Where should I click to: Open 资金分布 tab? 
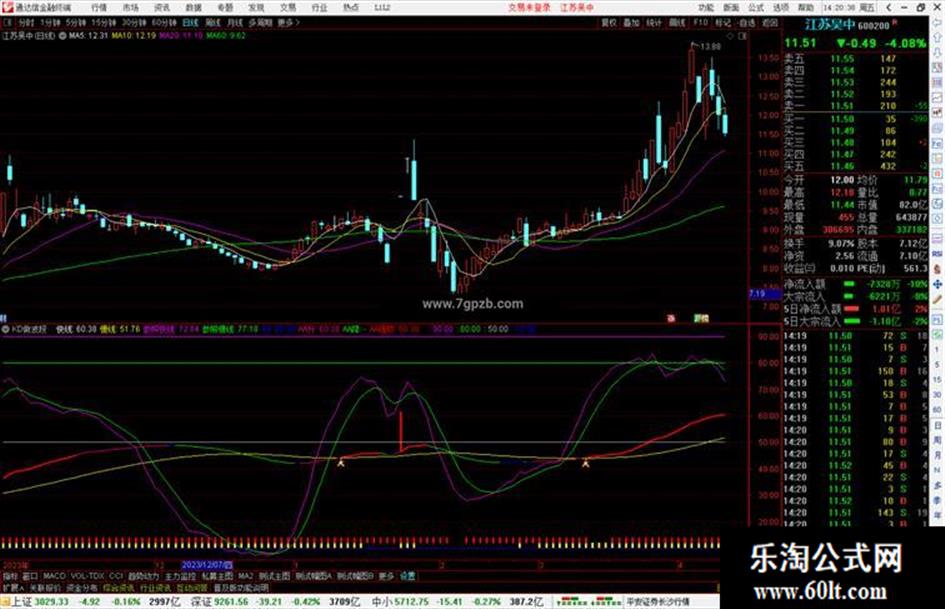[x=82, y=587]
